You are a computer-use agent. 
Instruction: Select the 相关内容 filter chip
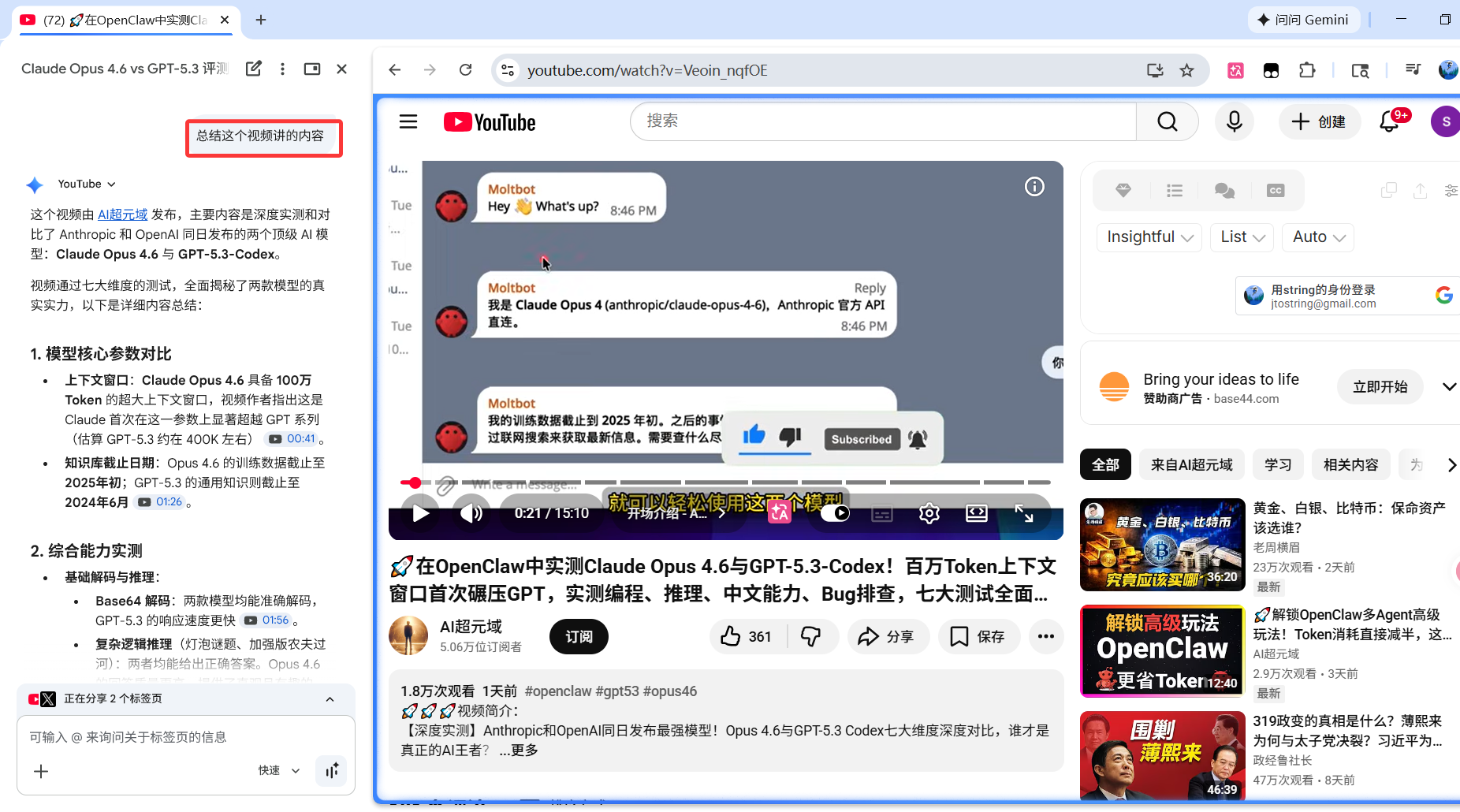1350,464
